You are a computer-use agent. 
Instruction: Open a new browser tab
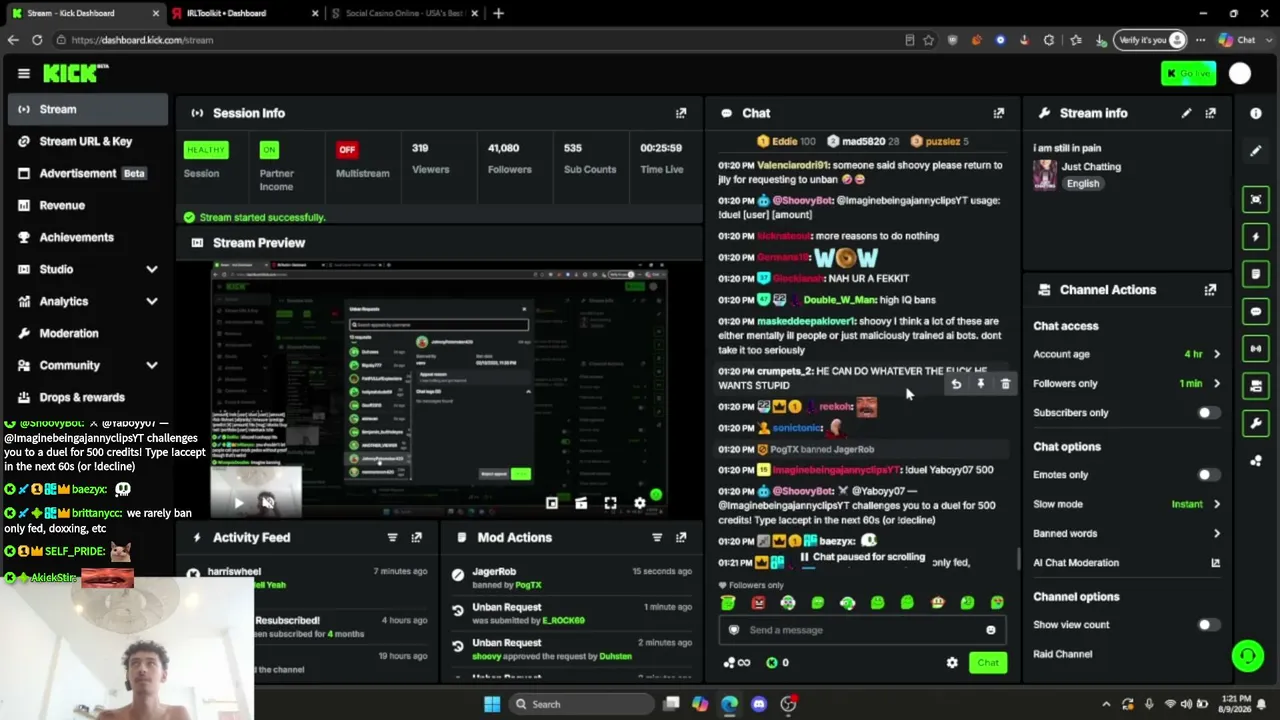[x=498, y=13]
